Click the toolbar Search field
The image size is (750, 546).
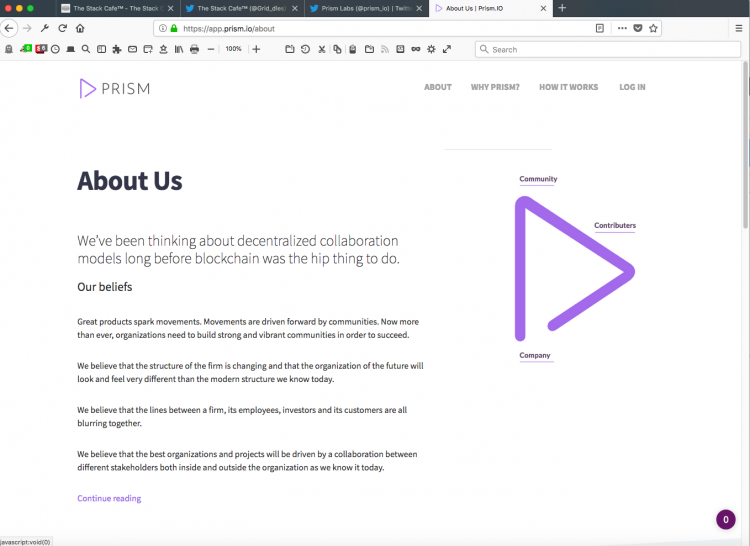click(608, 49)
